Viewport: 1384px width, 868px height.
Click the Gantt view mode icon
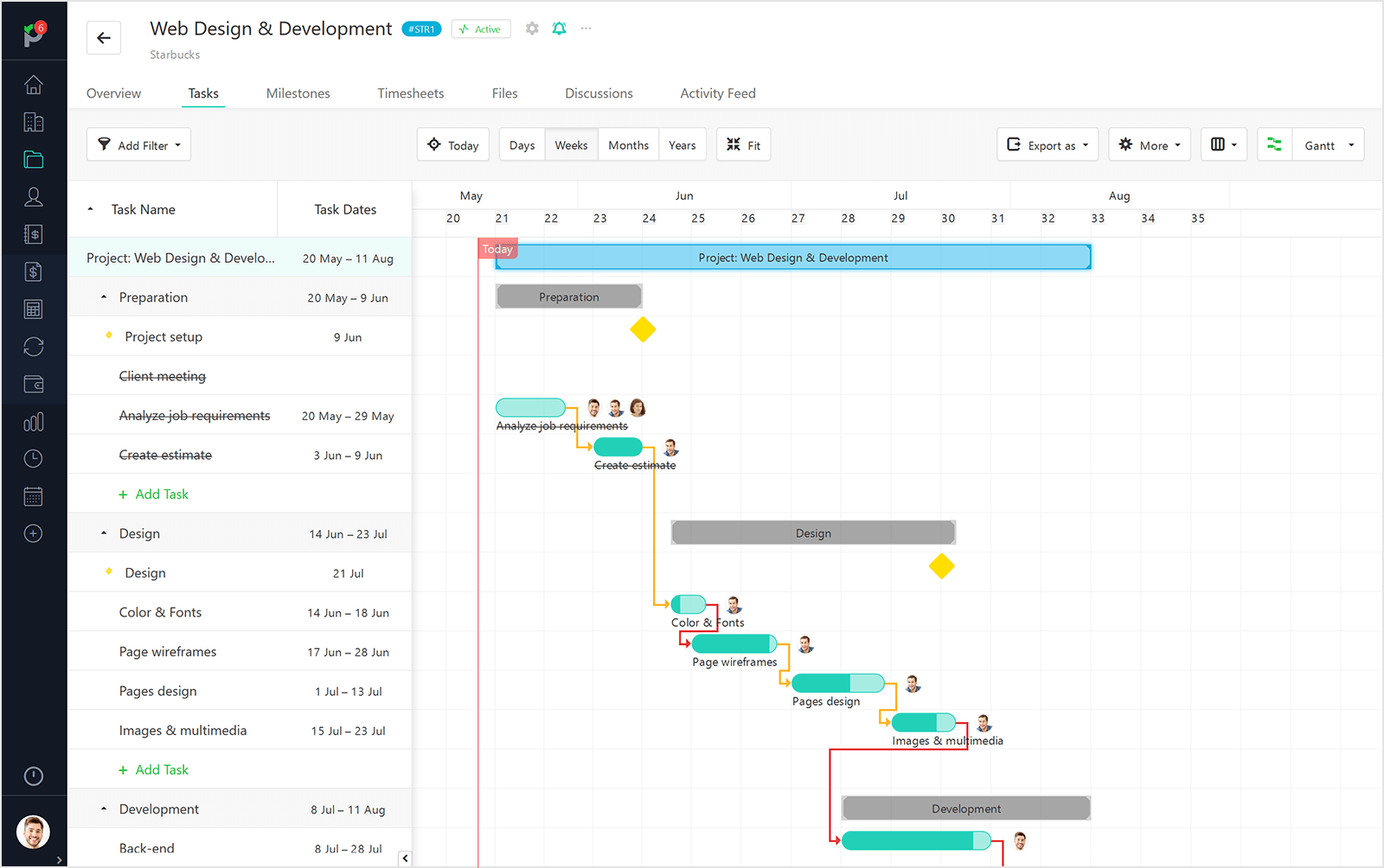[1274, 144]
